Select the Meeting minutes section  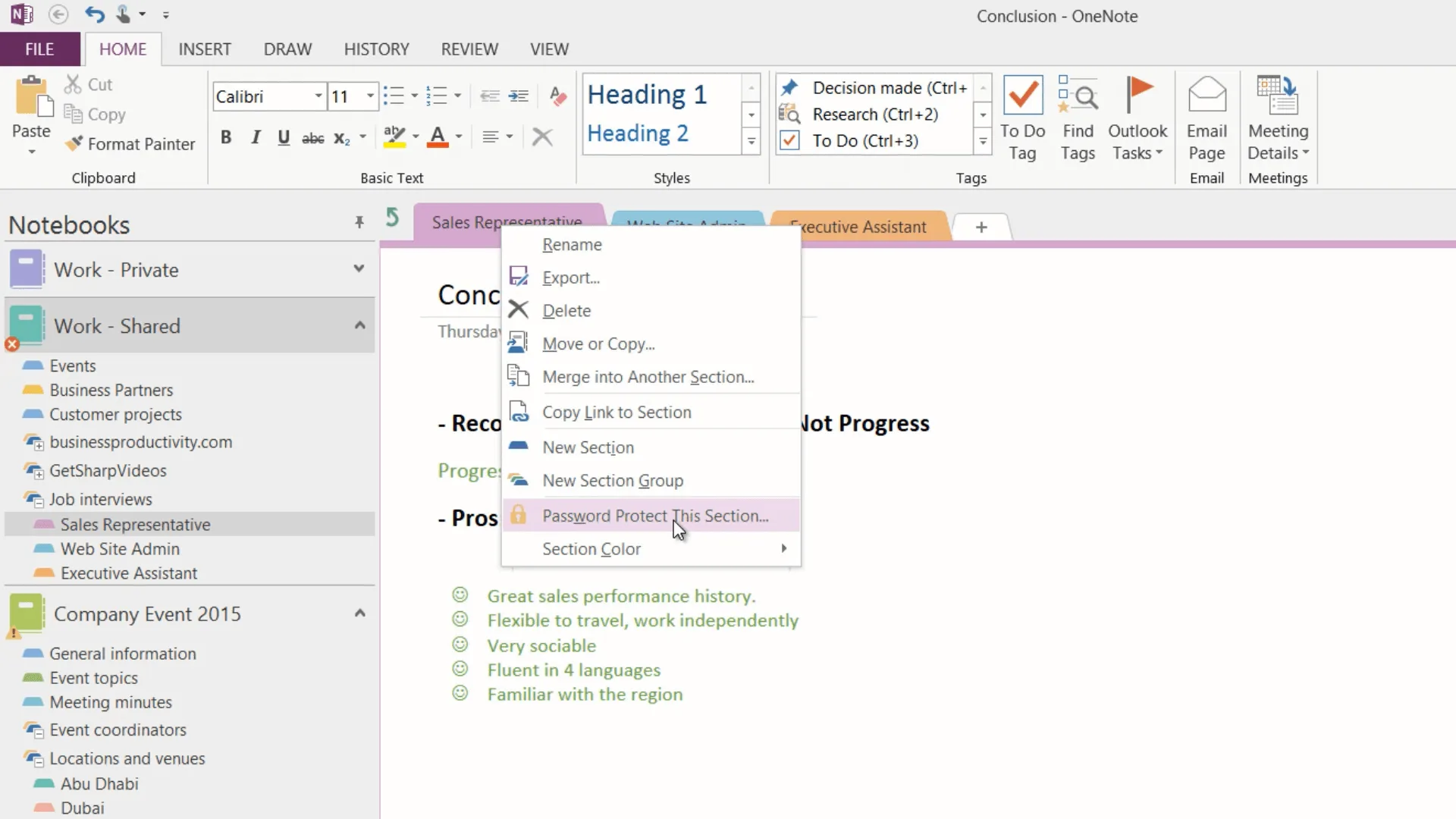111,702
